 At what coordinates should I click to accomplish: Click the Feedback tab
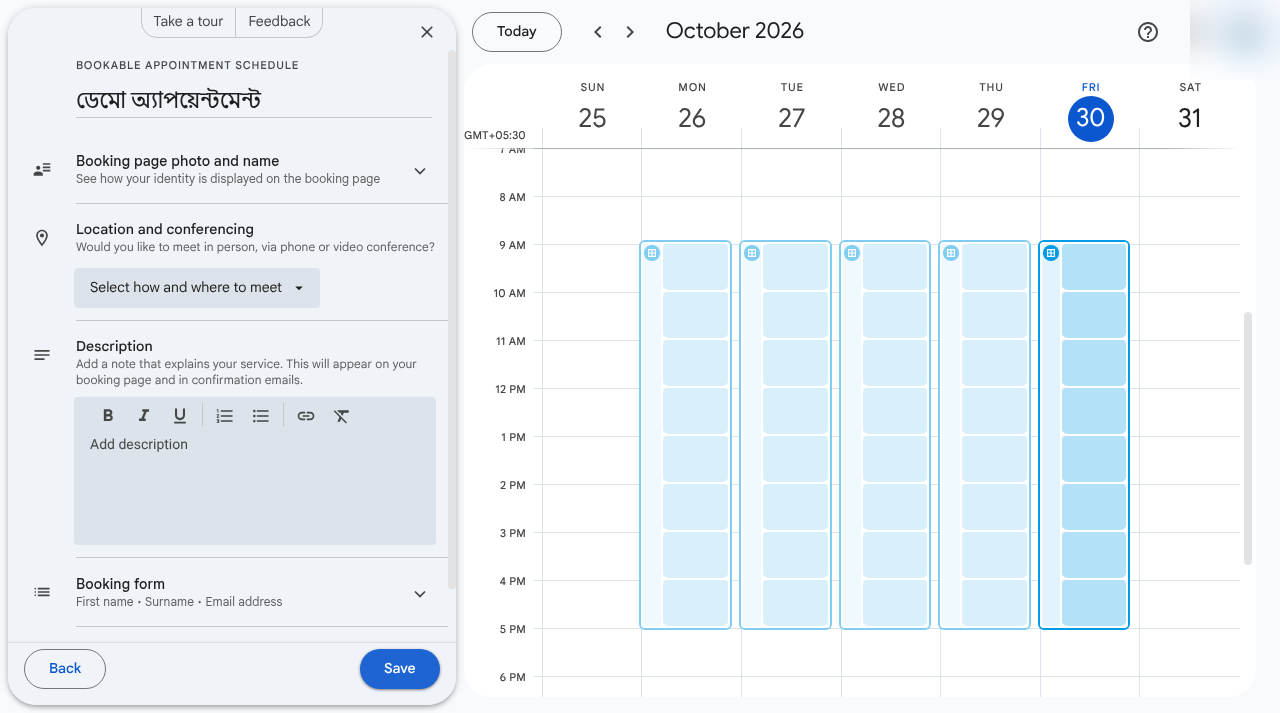(279, 21)
